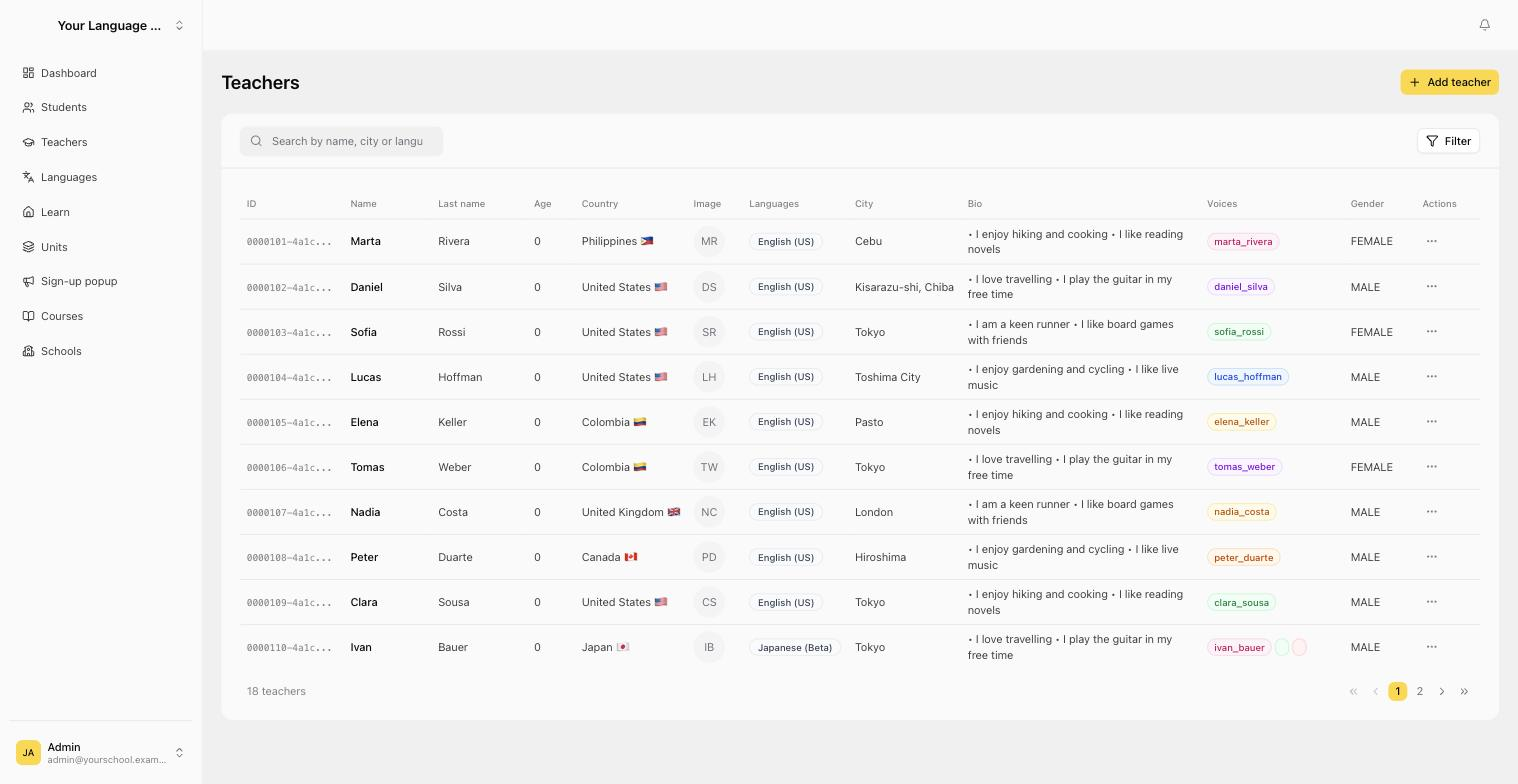The width and height of the screenshot is (1518, 784).
Task: Open actions menu for Elena Keller
Action: pos(1431,421)
